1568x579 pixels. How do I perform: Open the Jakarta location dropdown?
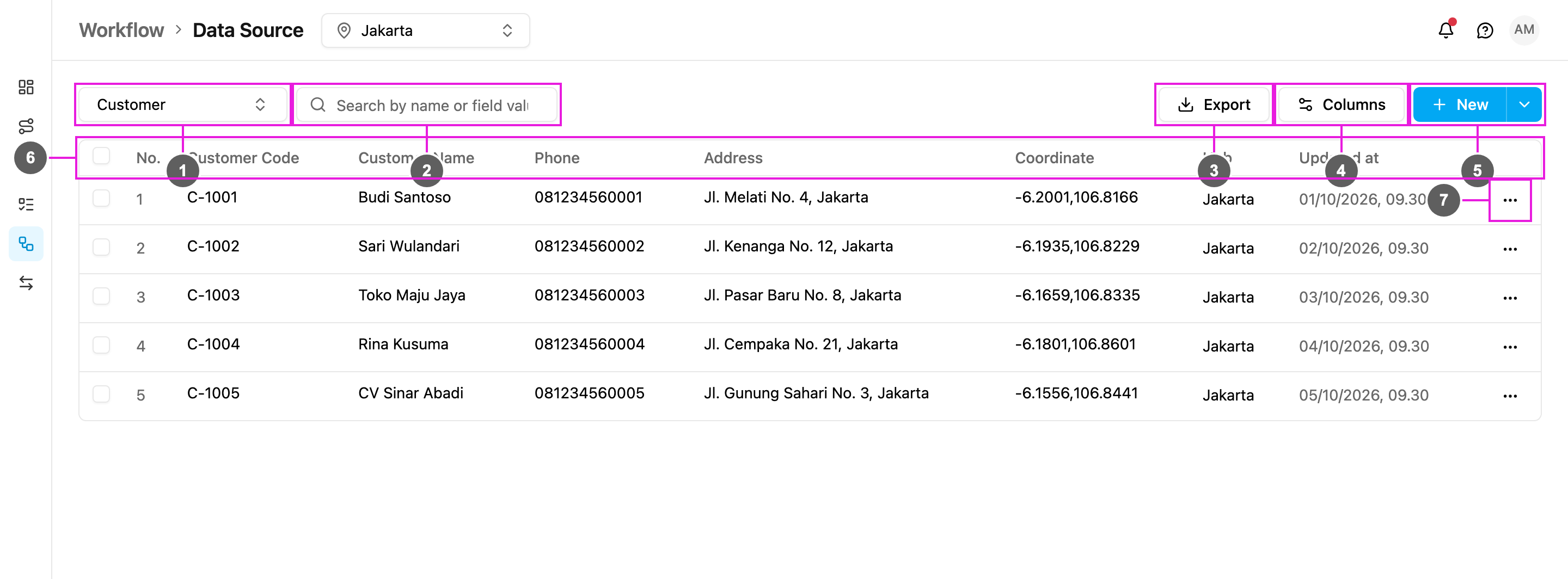[425, 30]
